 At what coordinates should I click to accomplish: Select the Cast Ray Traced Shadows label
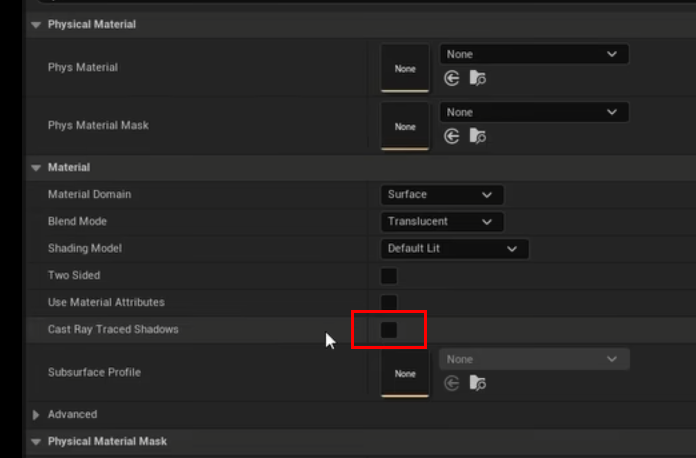coord(113,330)
